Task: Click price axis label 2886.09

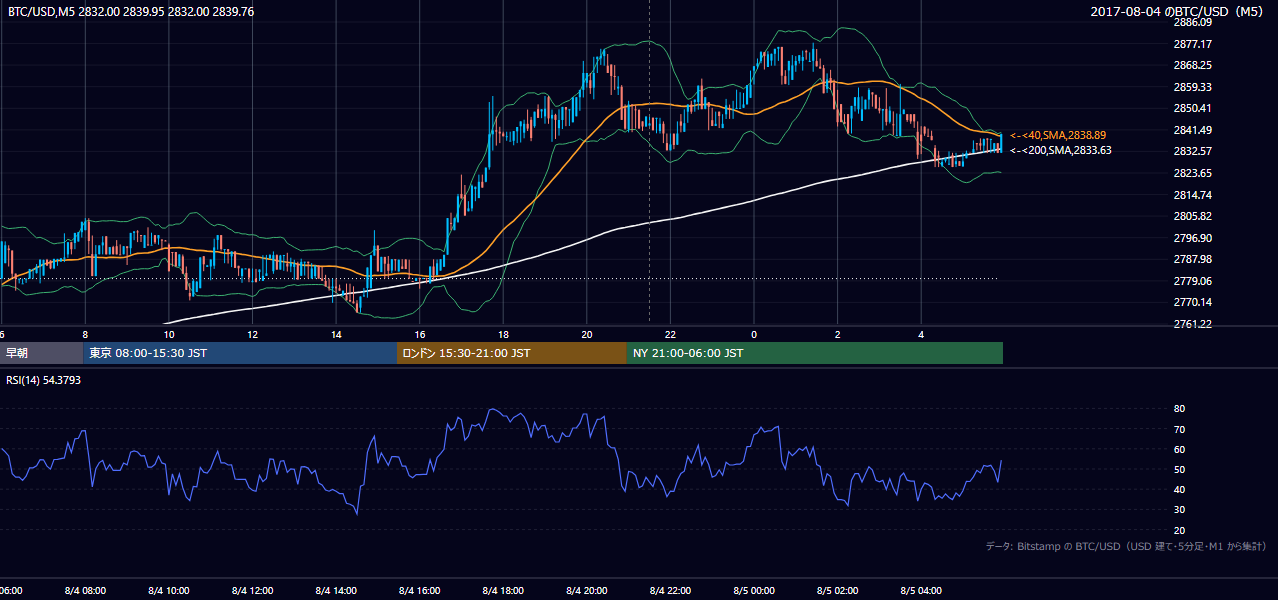Action: pos(1192,22)
